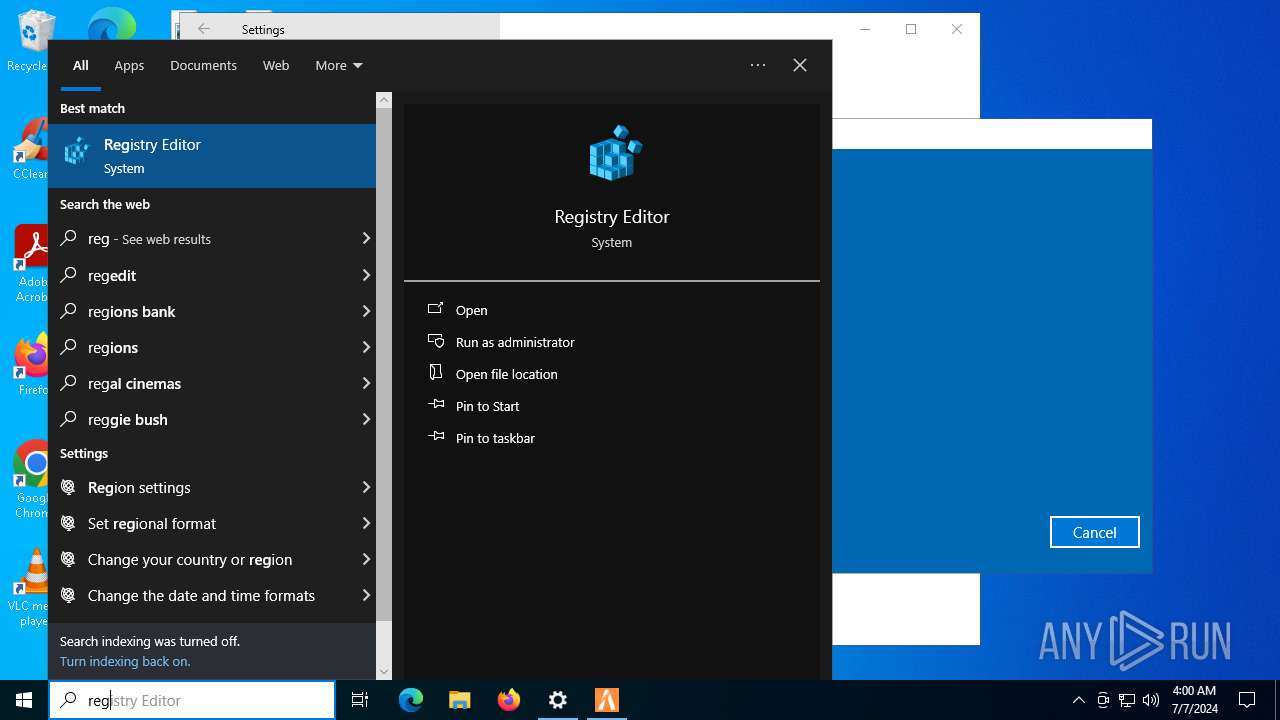Image resolution: width=1280 pixels, height=720 pixels.
Task: Click the orange app icon on taskbar
Action: click(607, 700)
